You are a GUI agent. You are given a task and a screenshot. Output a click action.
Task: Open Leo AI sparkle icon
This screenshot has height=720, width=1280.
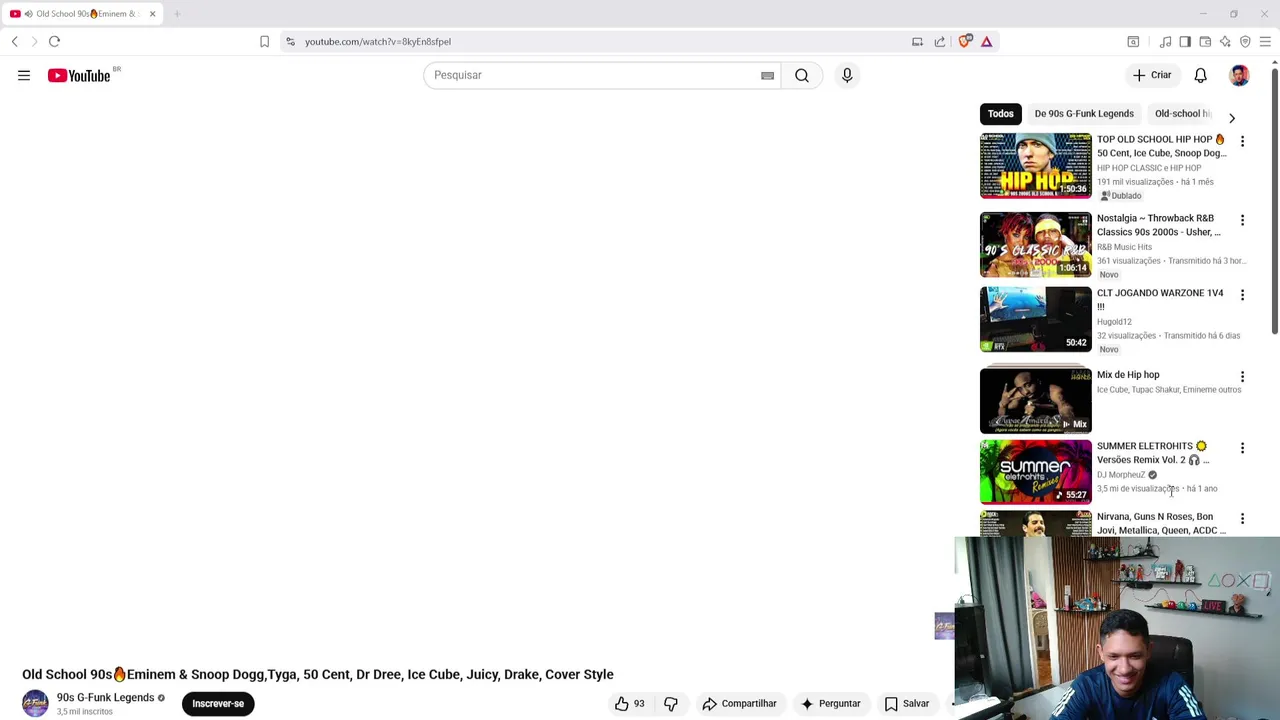coord(1225,41)
